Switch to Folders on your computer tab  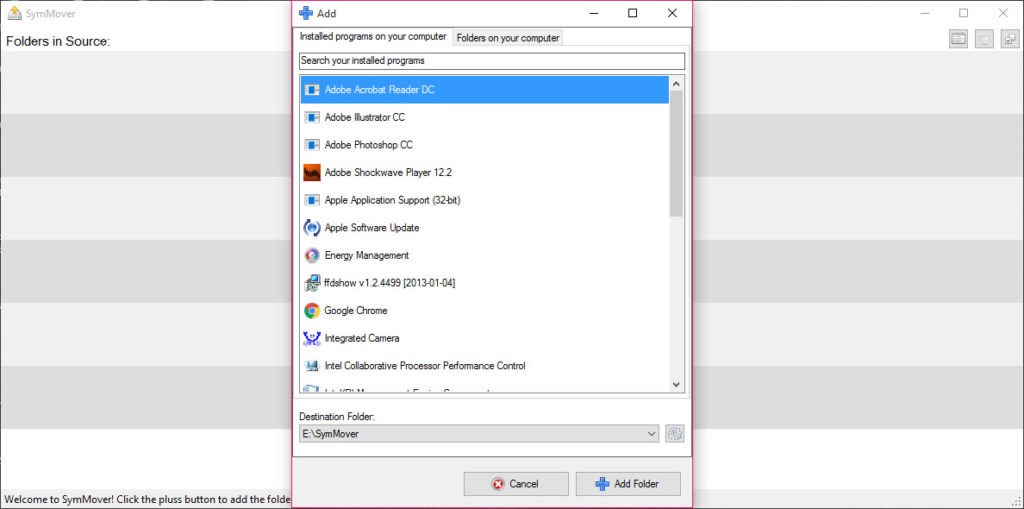507,38
